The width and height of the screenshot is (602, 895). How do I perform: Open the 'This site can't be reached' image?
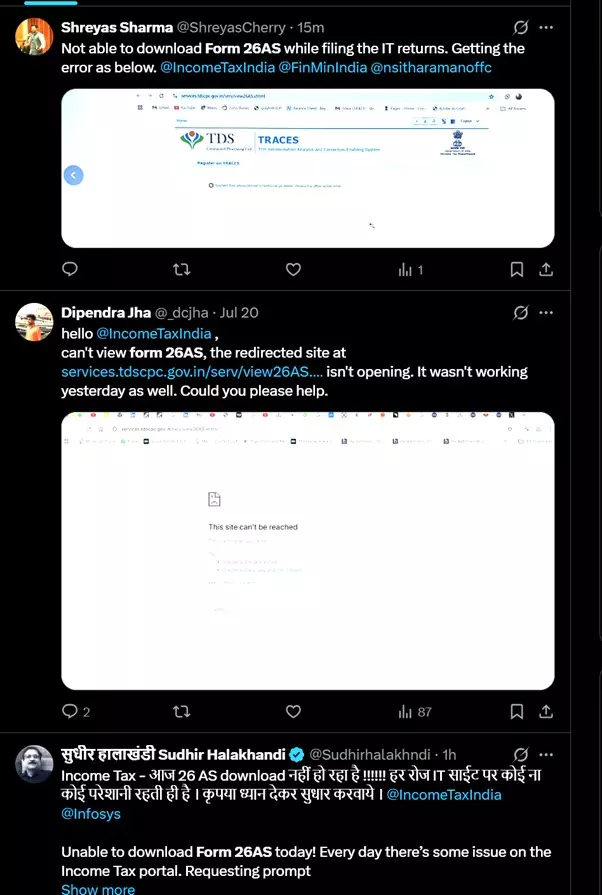tap(308, 550)
